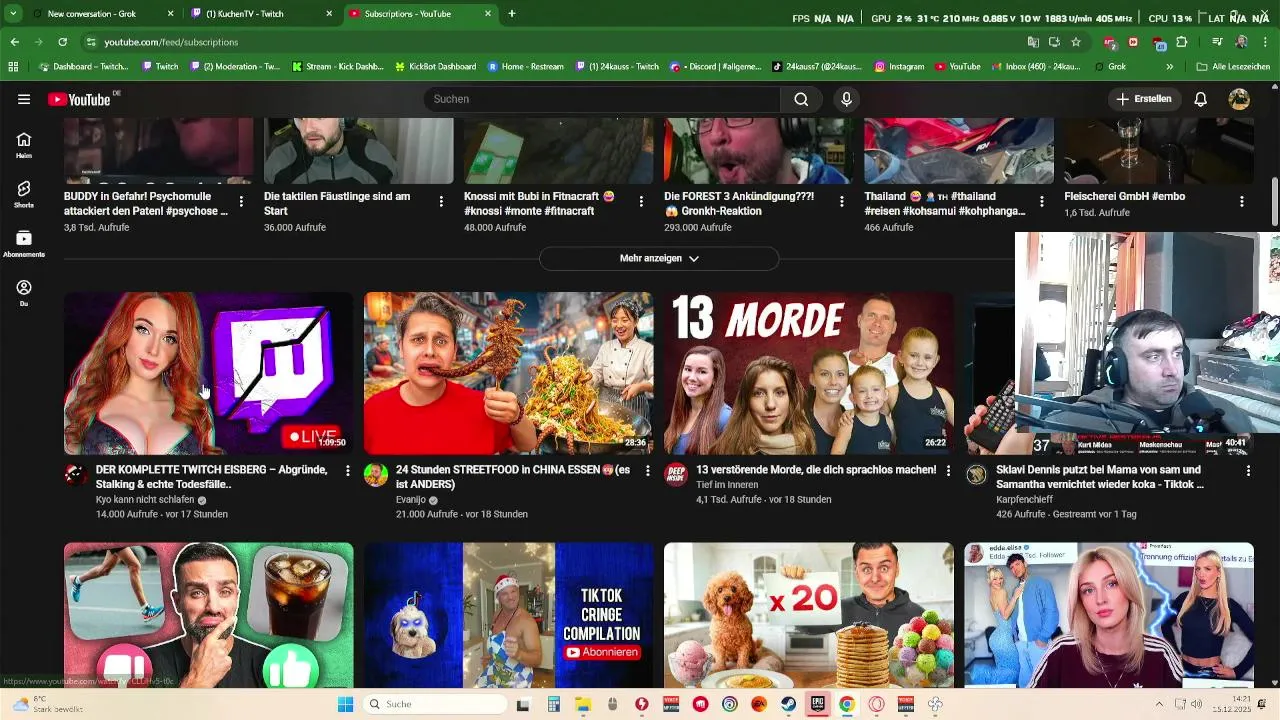This screenshot has width=1280, height=720.
Task: Open options for Thailand short
Action: pyautogui.click(x=1041, y=201)
